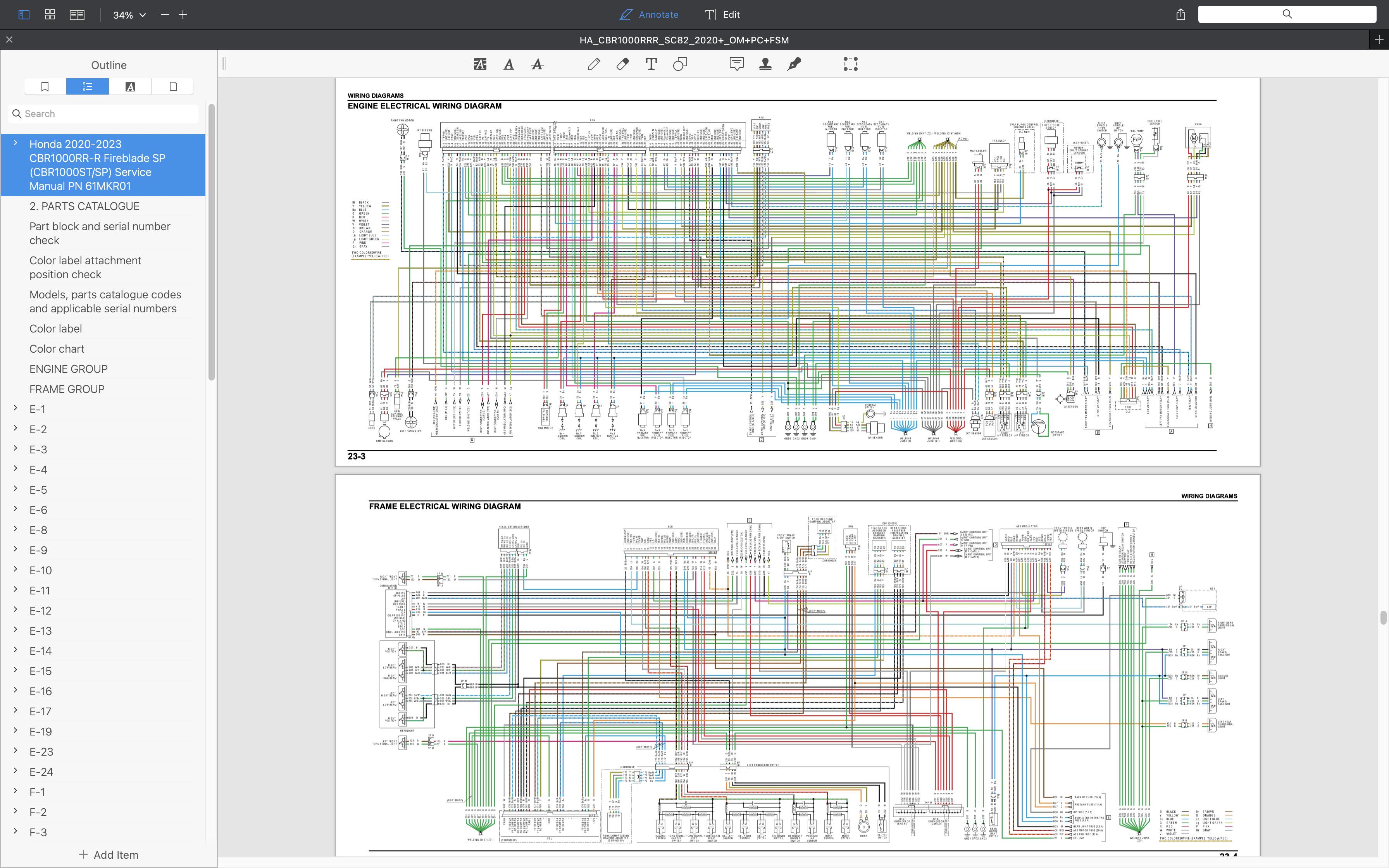The width and height of the screenshot is (1389, 868).
Task: Select the eraser tool
Action: point(622,64)
